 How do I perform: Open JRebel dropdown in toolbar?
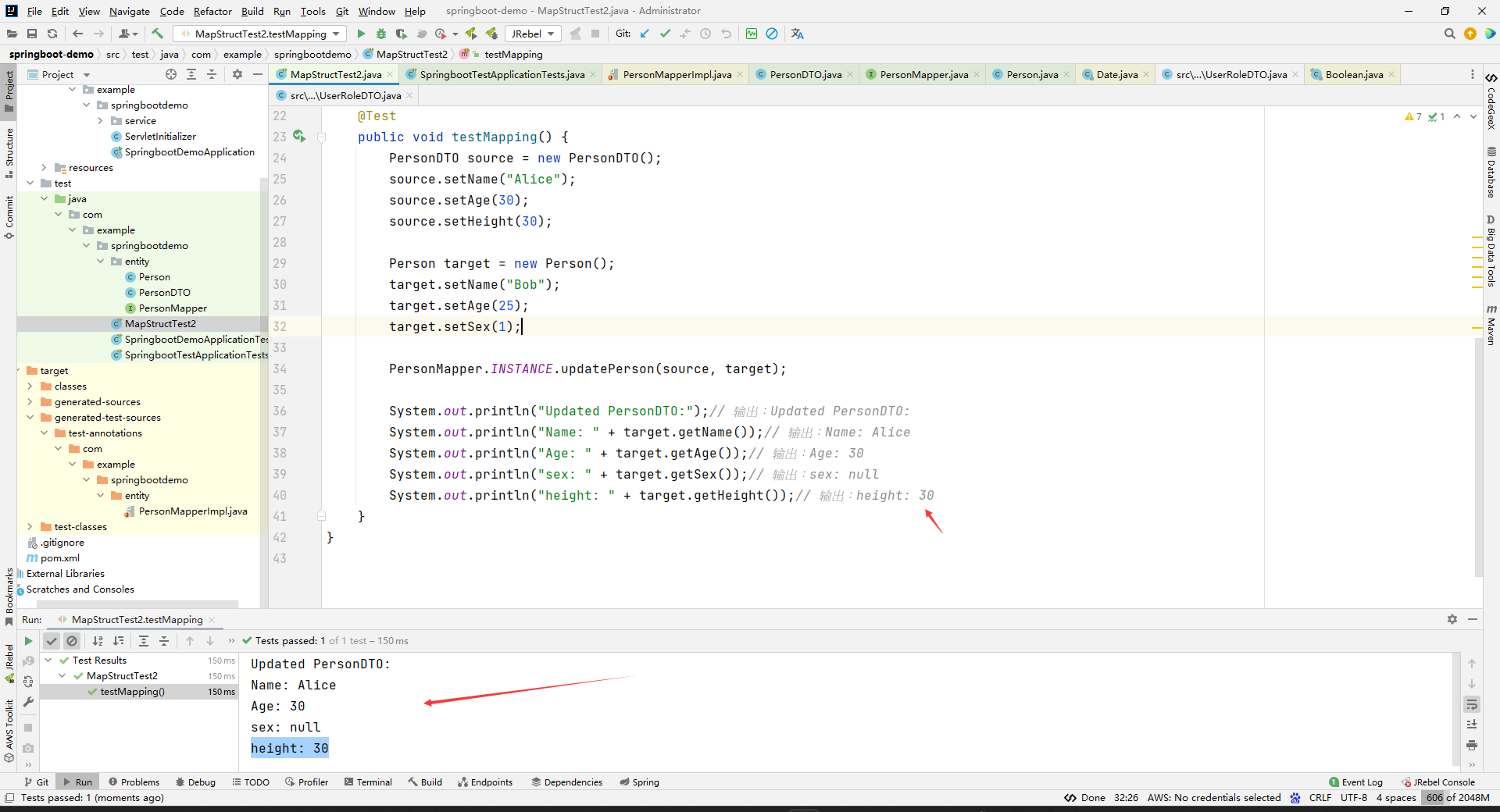tap(532, 34)
